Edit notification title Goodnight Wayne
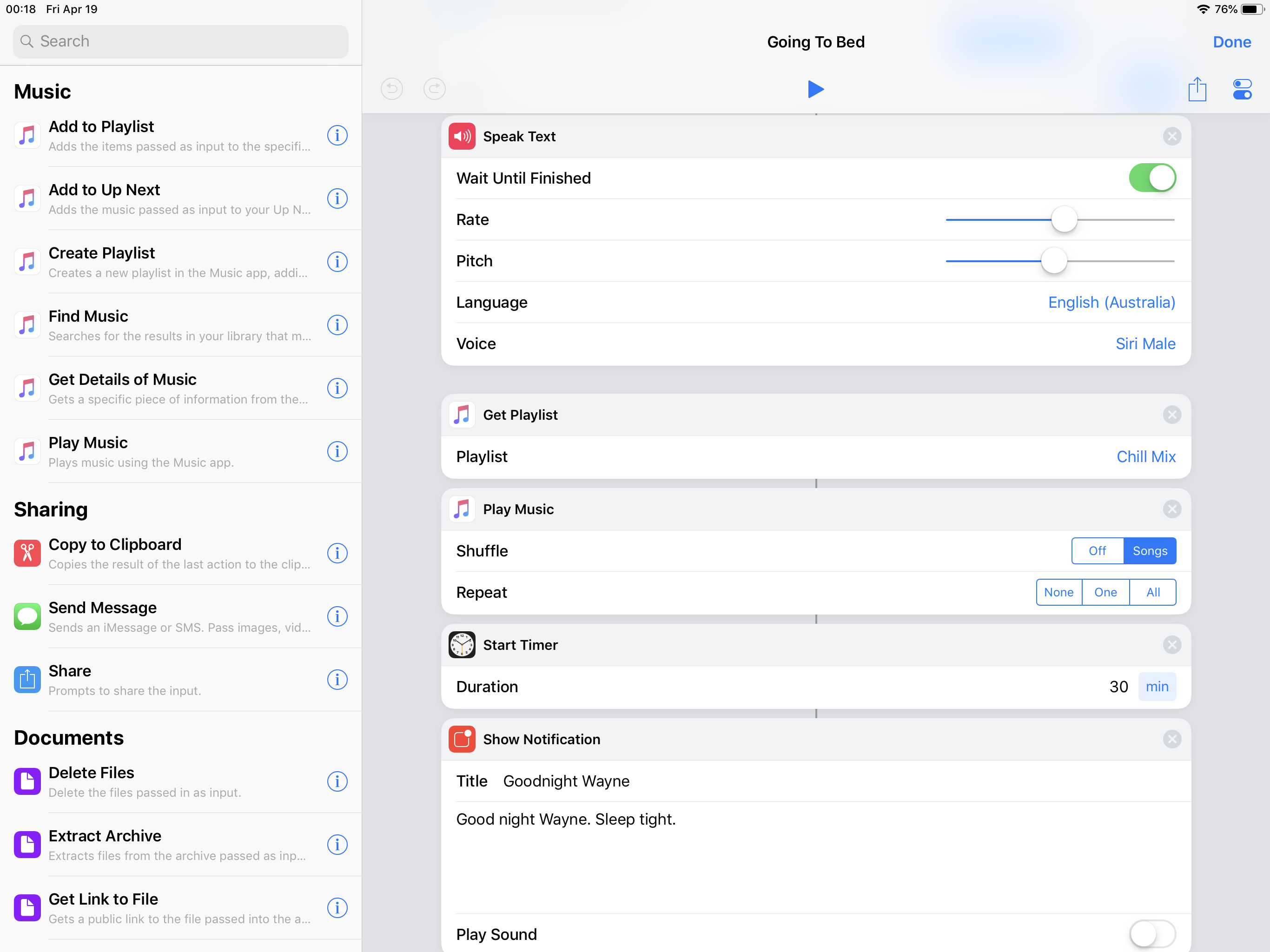 point(566,781)
